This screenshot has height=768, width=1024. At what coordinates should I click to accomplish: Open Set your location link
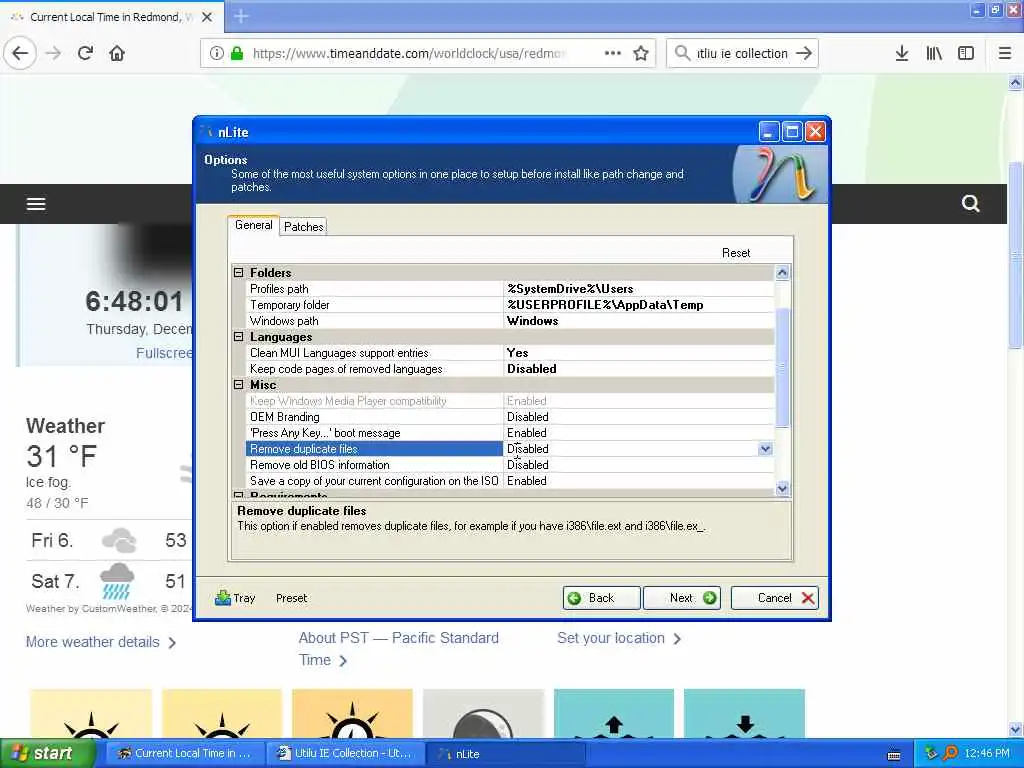618,638
